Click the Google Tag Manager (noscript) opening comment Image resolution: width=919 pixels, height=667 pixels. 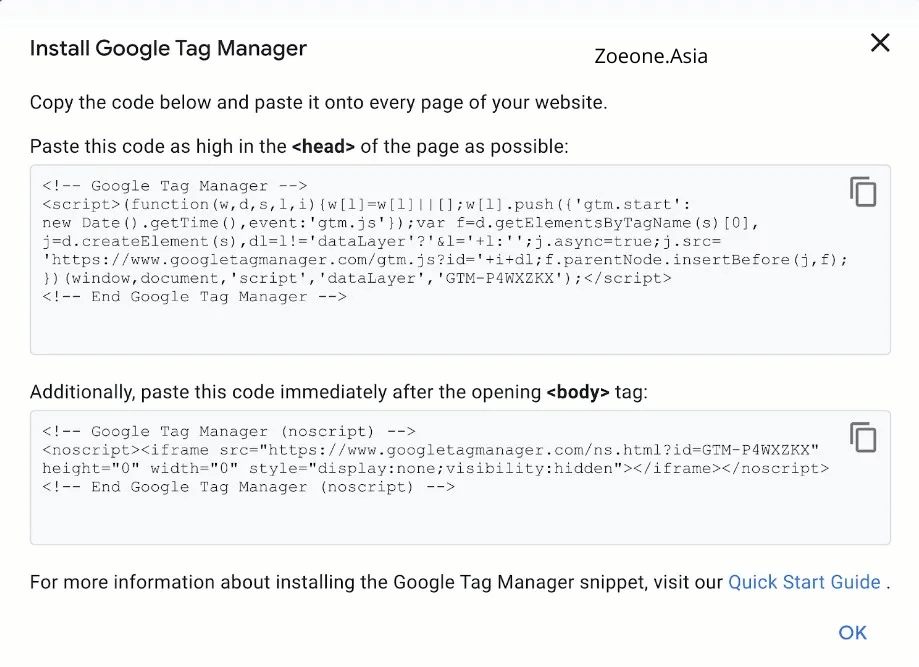pyautogui.click(x=229, y=431)
